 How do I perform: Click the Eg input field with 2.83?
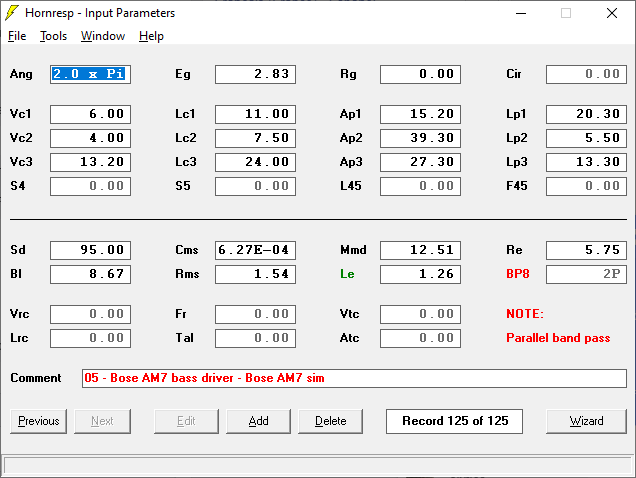pyautogui.click(x=256, y=74)
